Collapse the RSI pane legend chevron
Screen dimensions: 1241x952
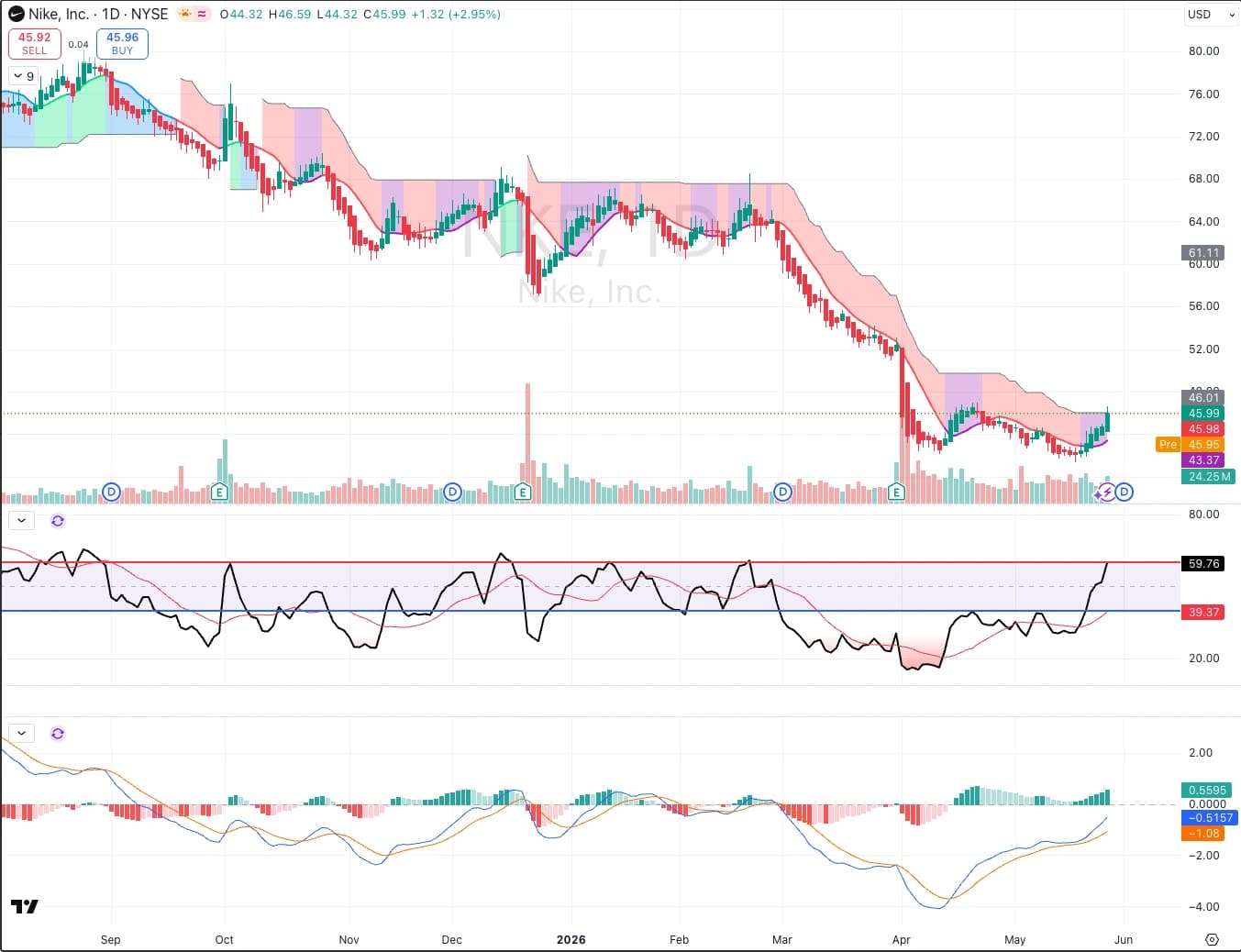tap(21, 521)
